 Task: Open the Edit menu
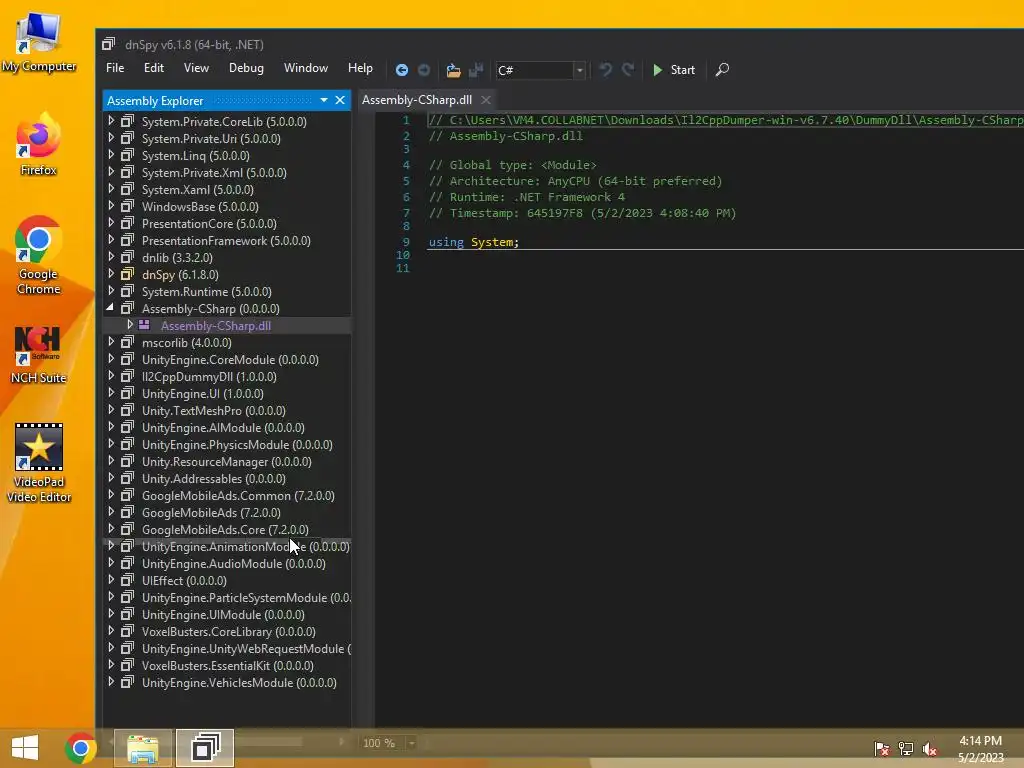153,68
